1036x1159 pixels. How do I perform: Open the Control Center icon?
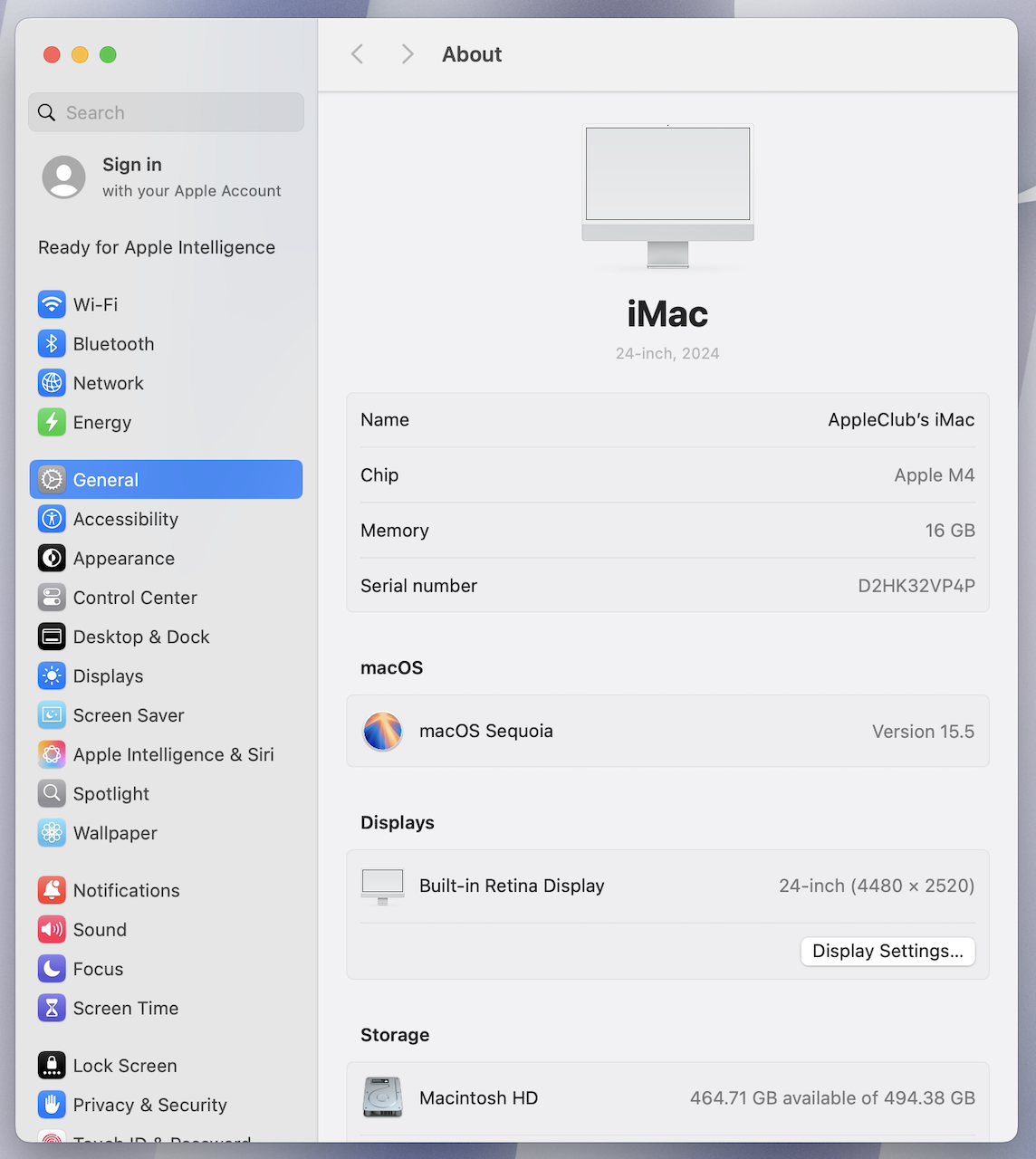[x=52, y=598]
